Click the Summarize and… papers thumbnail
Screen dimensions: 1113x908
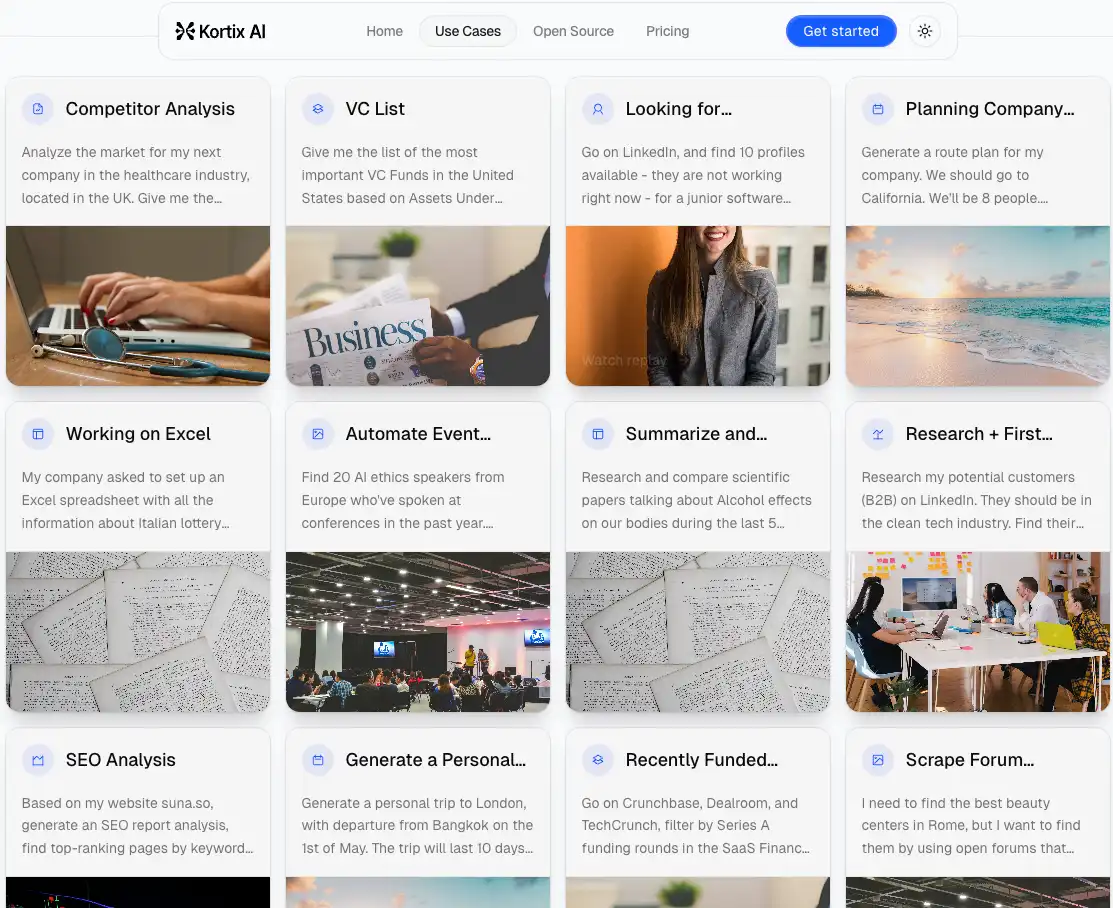(698, 632)
